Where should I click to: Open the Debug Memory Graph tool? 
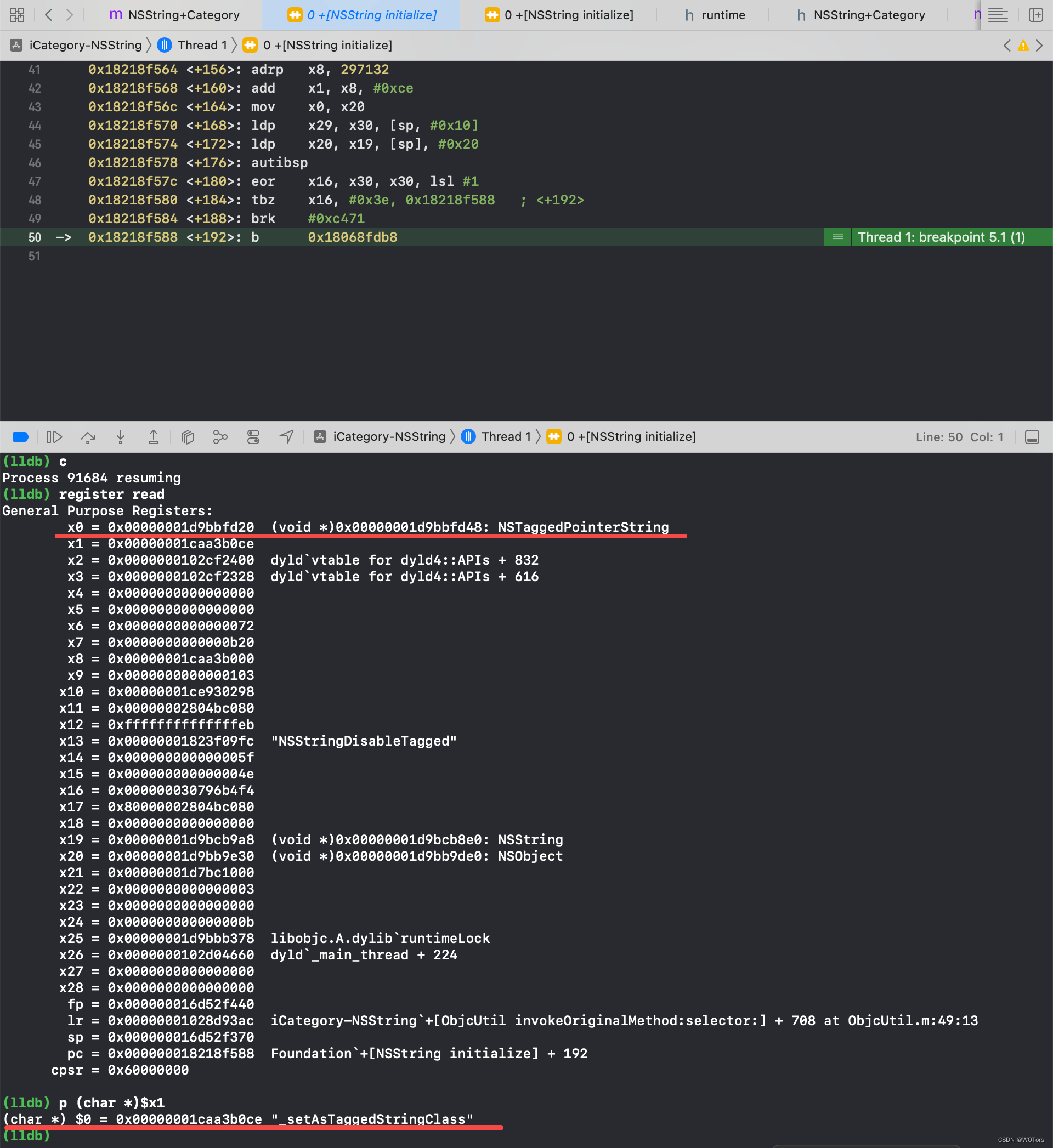pos(220,437)
